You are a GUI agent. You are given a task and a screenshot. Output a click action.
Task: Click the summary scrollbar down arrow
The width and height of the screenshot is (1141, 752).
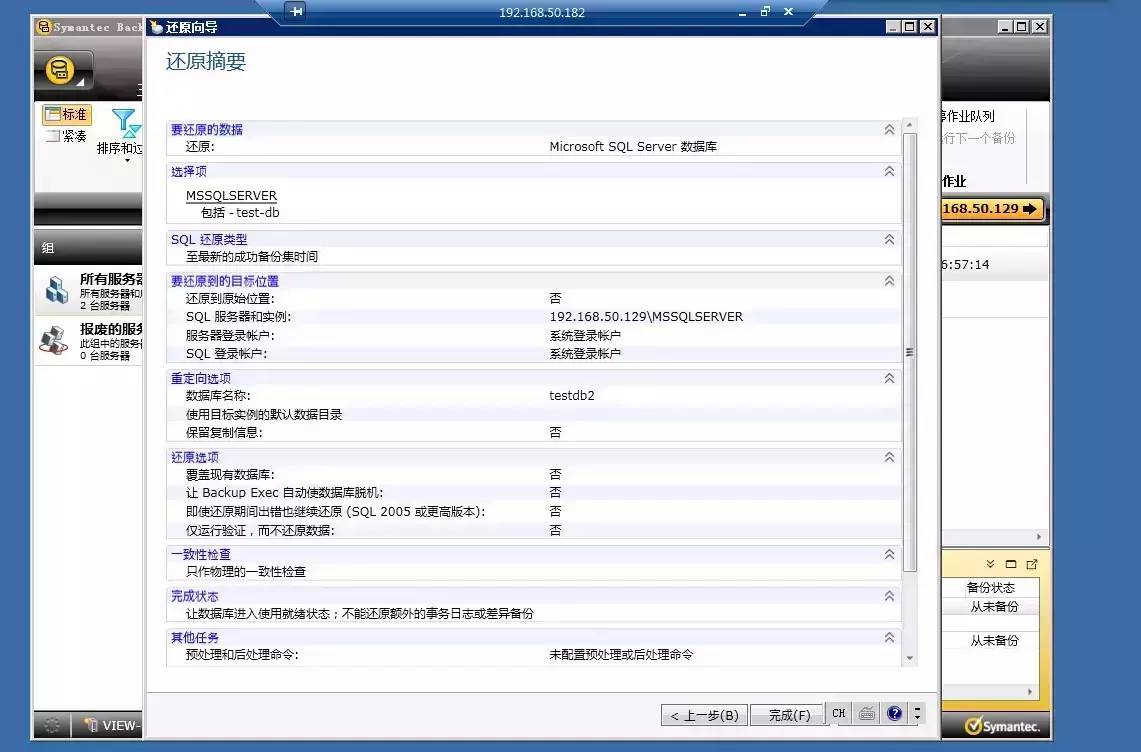tap(910, 658)
